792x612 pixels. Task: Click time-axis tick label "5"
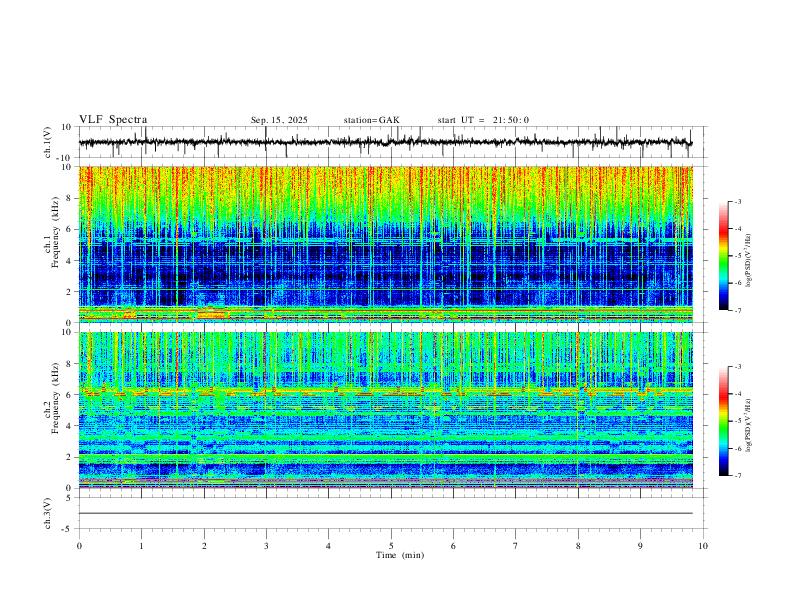391,546
